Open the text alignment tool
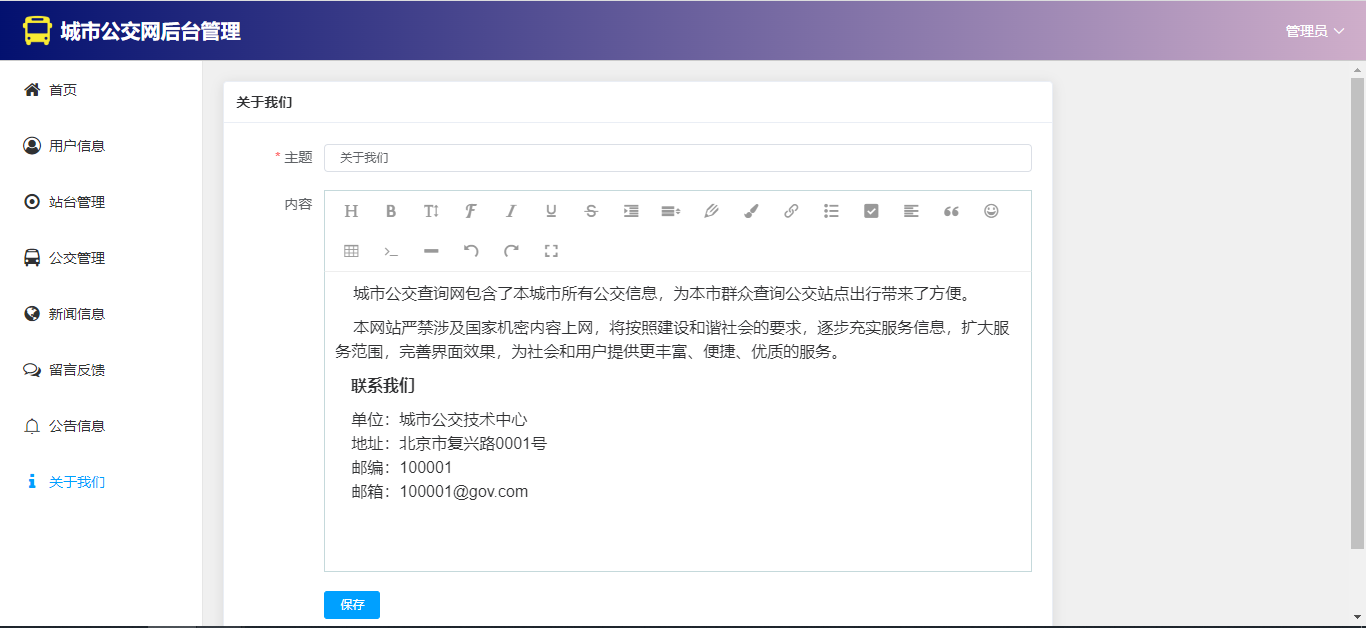This screenshot has width=1366, height=628. click(911, 211)
